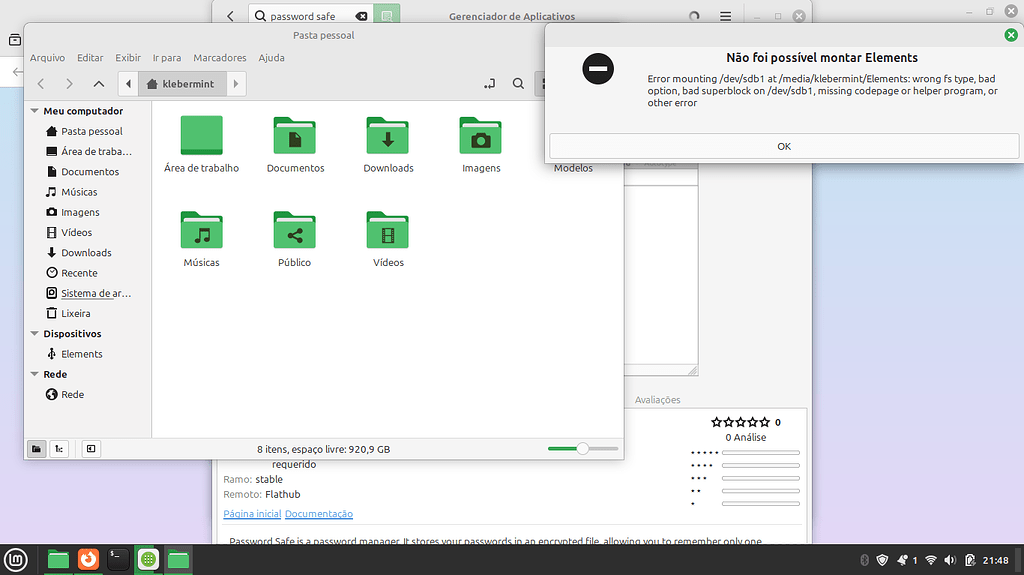Launch Firefox from the panel
1024x575 pixels.
click(x=88, y=559)
